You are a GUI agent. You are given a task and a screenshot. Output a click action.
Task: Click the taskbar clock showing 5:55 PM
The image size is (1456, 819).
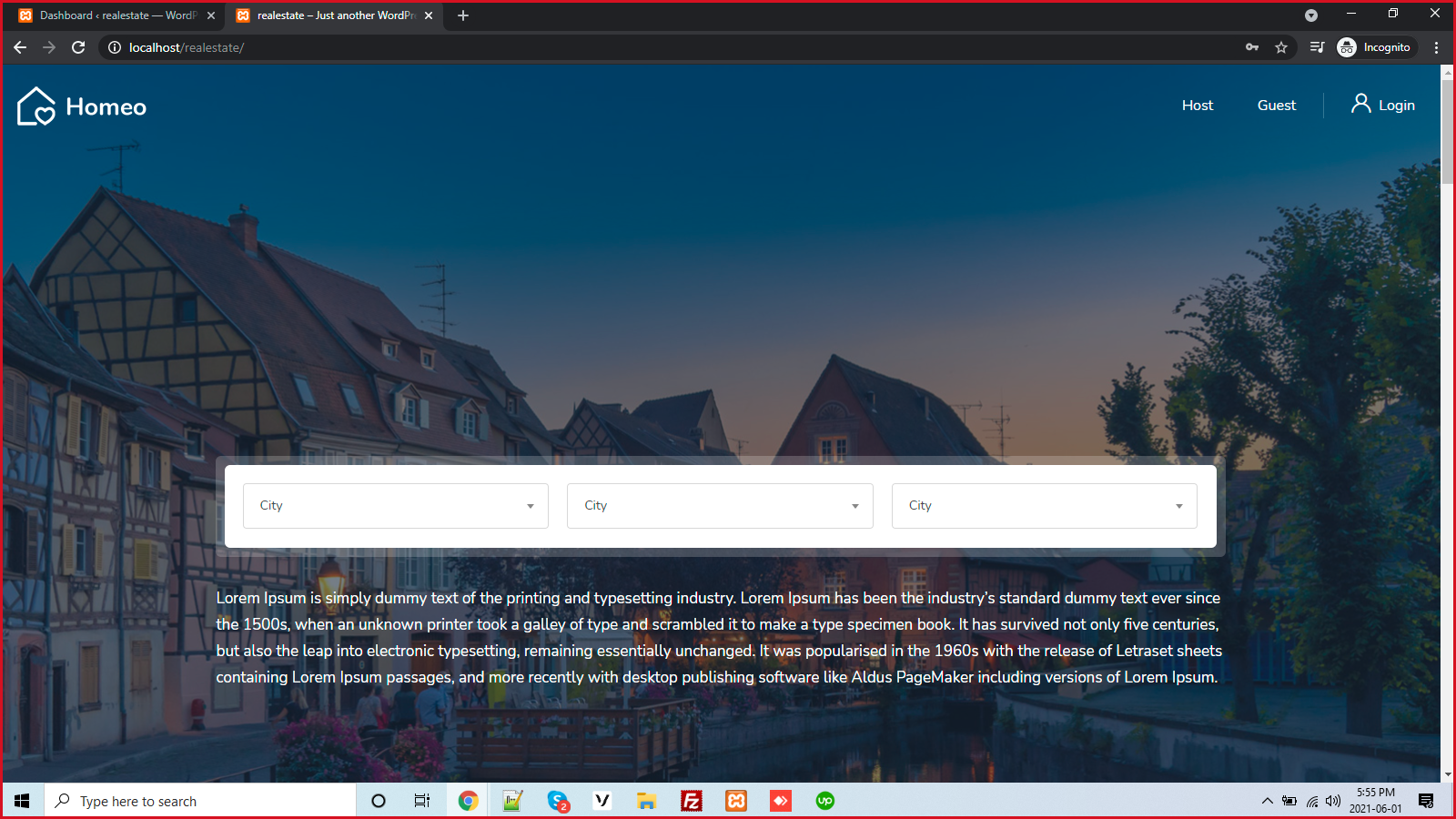pos(1376,801)
